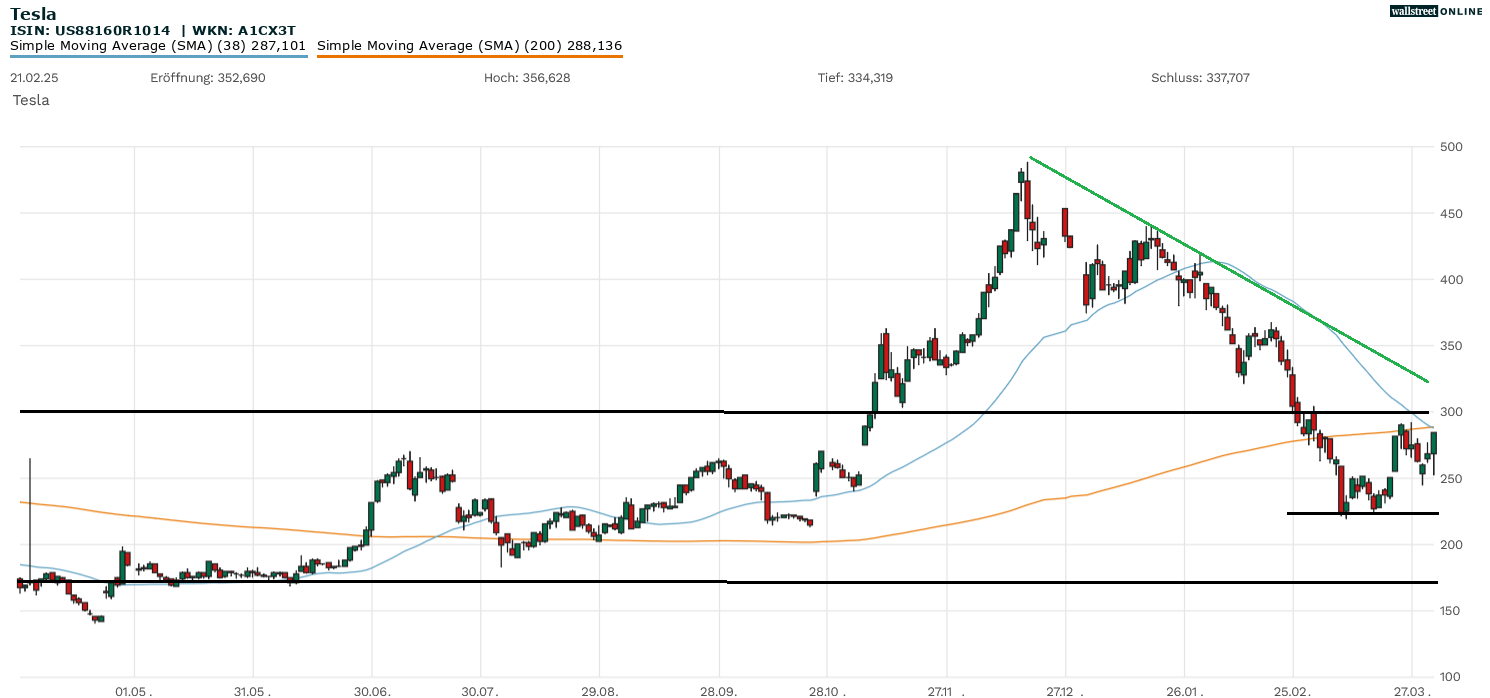Click the ISIN and WKN text line
This screenshot has width=1490, height=698.
click(x=152, y=31)
